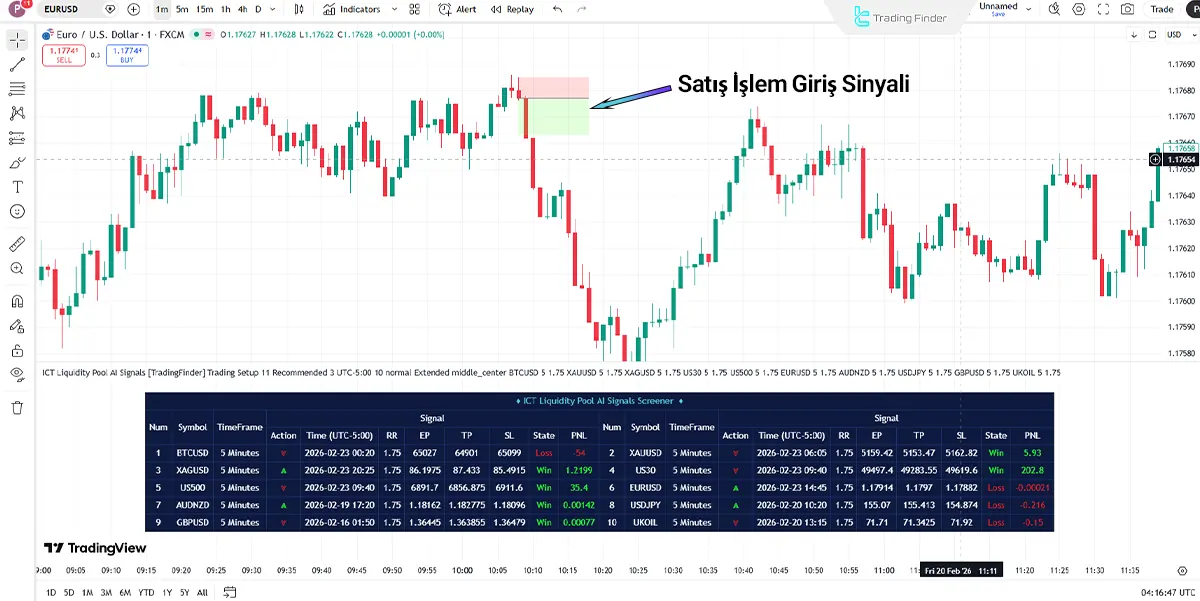Select the ruler measure tool
The height and width of the screenshot is (601, 1200).
[x=17, y=244]
